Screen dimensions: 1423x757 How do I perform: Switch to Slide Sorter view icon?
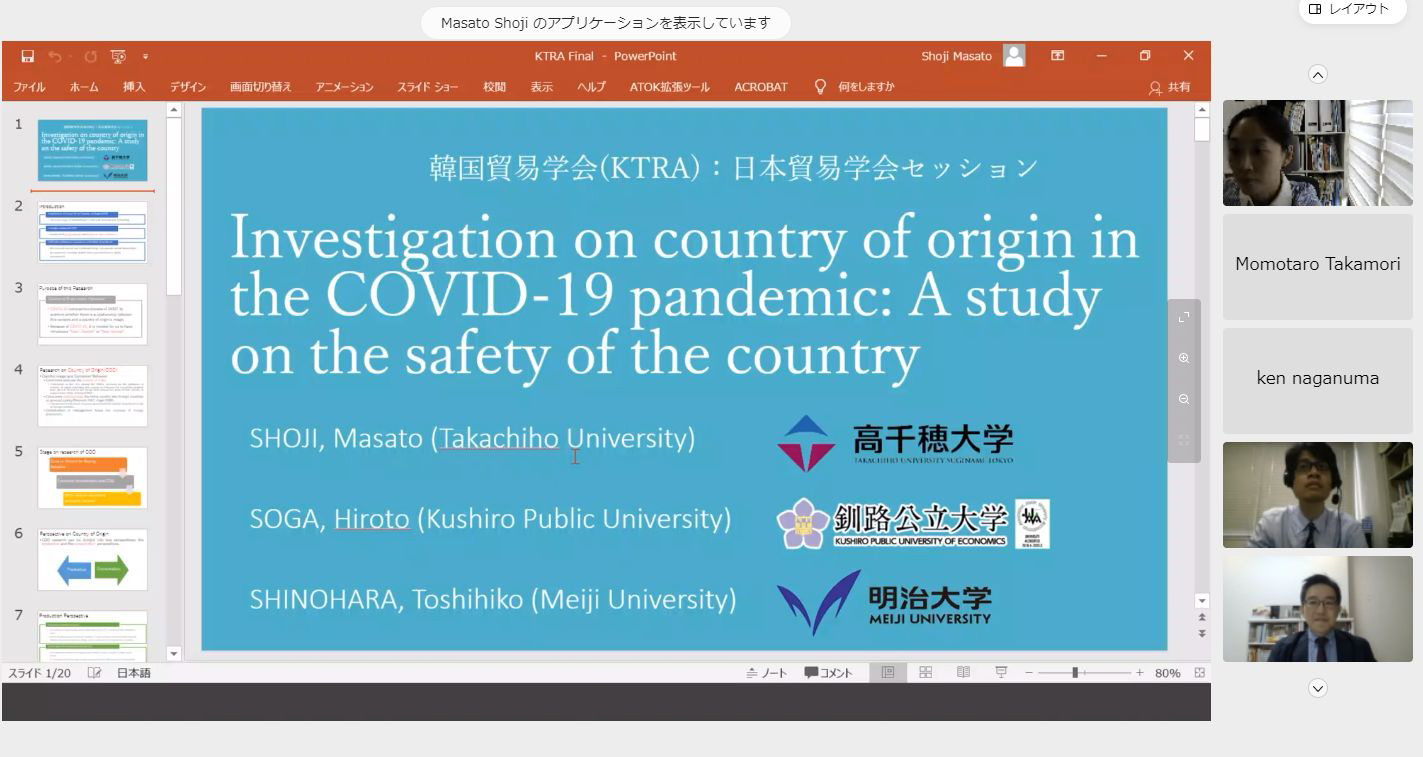pyautogui.click(x=926, y=673)
